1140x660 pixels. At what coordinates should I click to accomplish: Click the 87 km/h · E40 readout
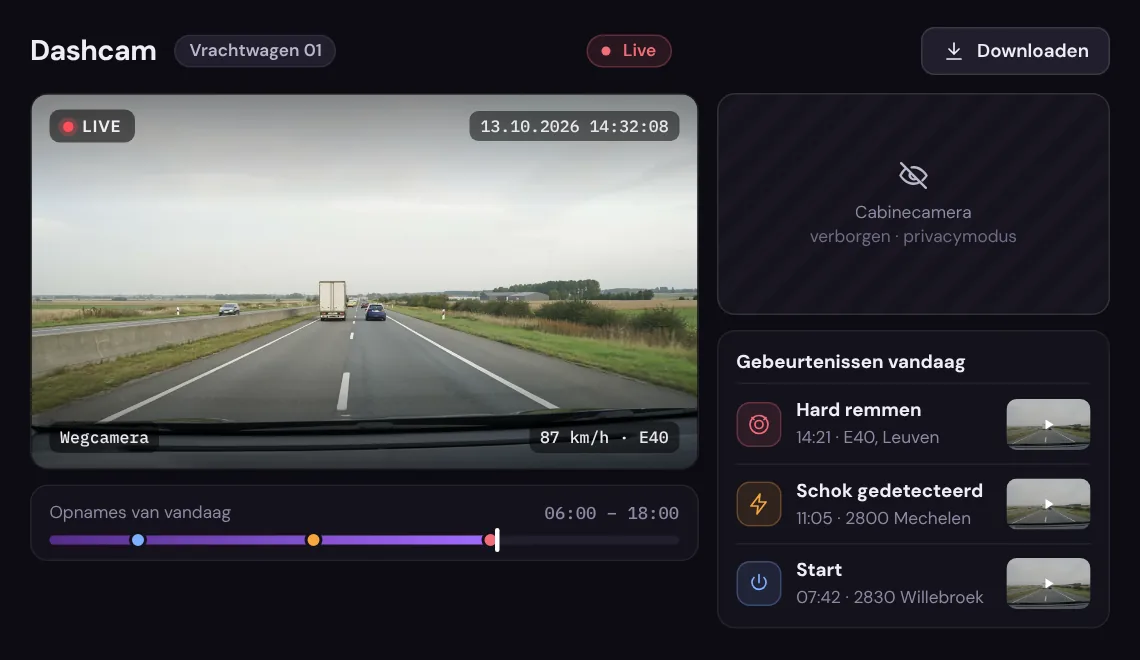pyautogui.click(x=604, y=438)
